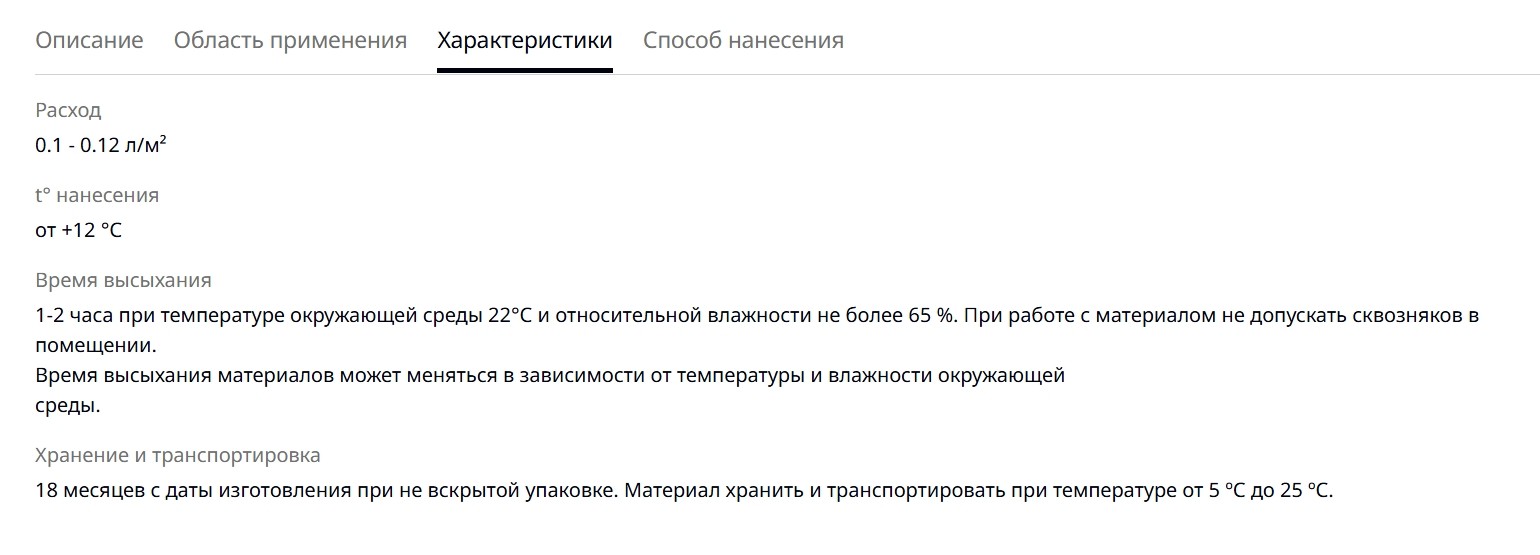This screenshot has height=555, width=1540.
Task: Click the 1-2 часа drying time text
Action: click(x=75, y=316)
